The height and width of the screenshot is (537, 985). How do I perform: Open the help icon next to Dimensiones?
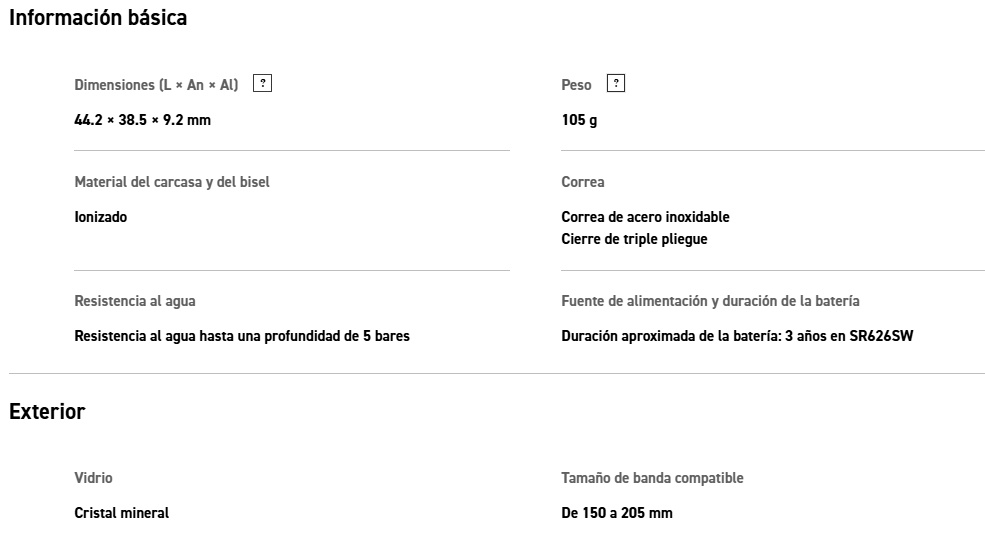coord(263,84)
